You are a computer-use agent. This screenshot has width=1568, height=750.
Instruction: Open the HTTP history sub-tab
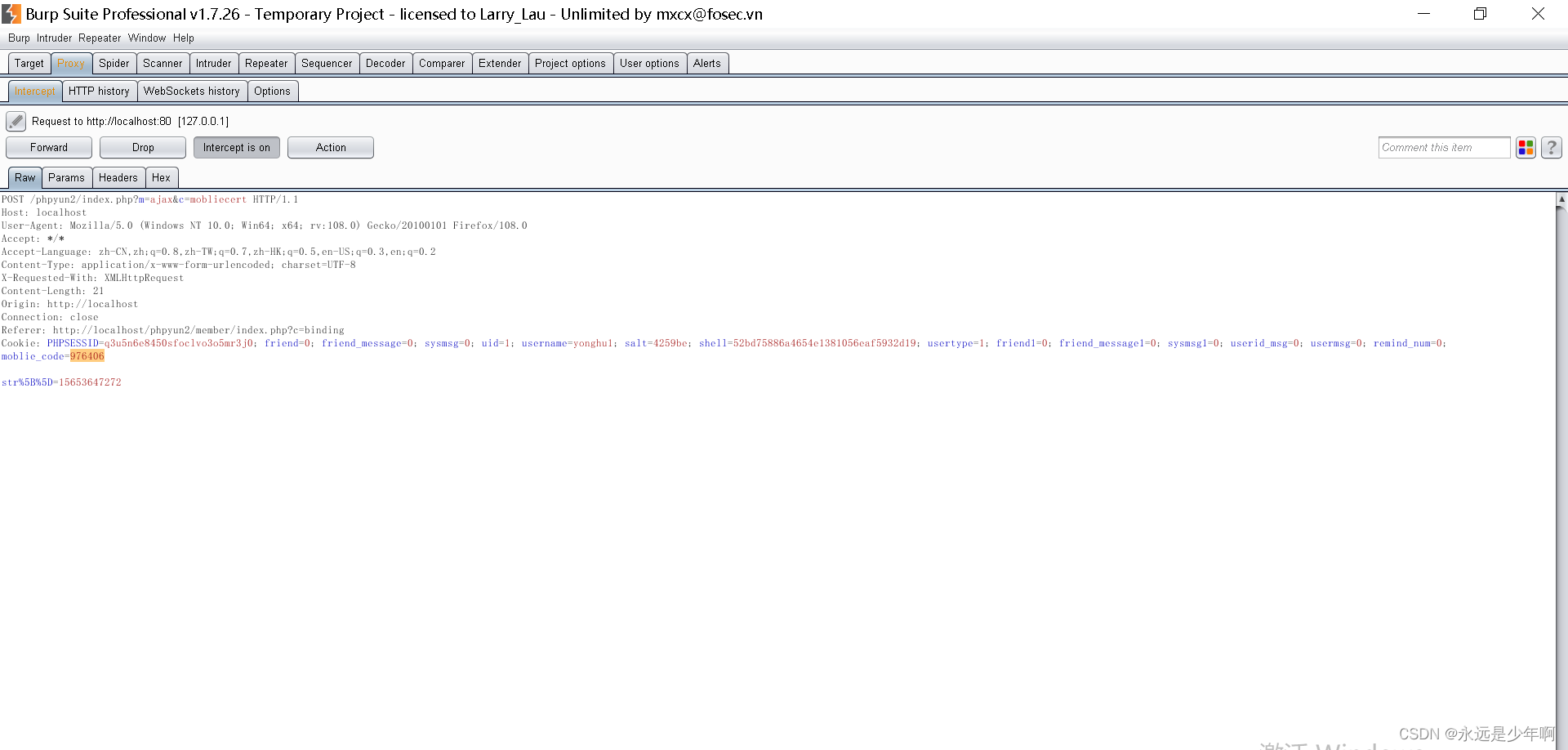tap(99, 92)
